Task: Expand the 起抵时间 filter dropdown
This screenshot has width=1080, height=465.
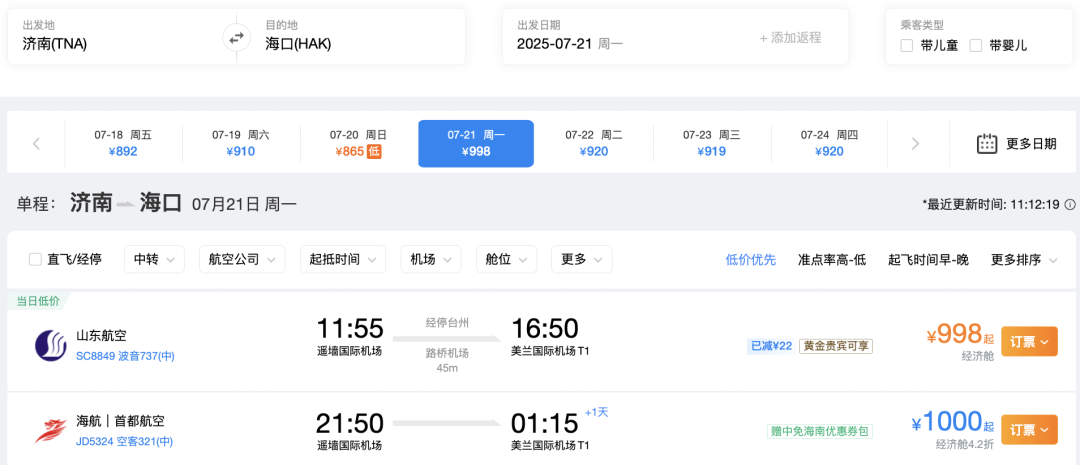Action: pos(342,260)
